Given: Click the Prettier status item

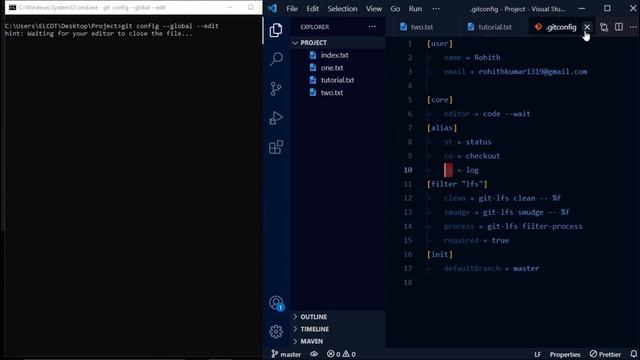Looking at the screenshot, I should pos(605,354).
